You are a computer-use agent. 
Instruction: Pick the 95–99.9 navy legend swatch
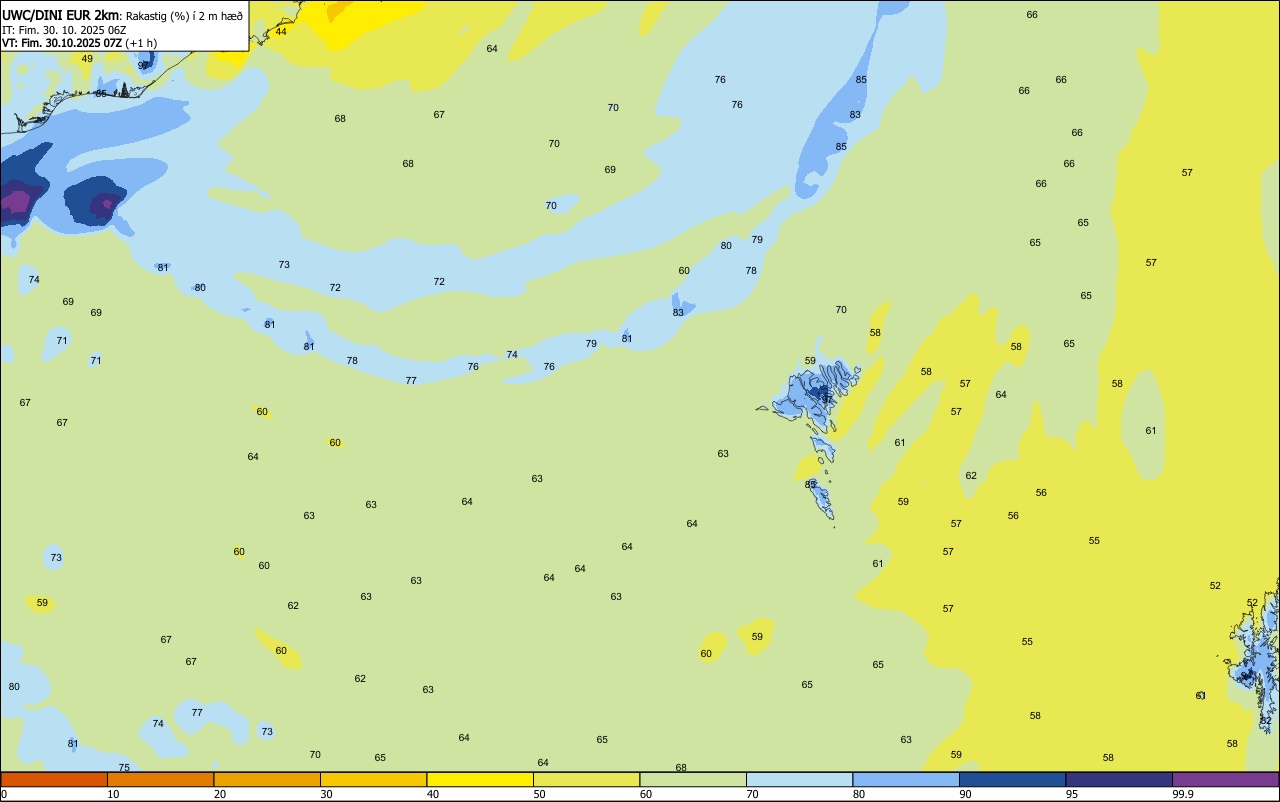click(1119, 779)
